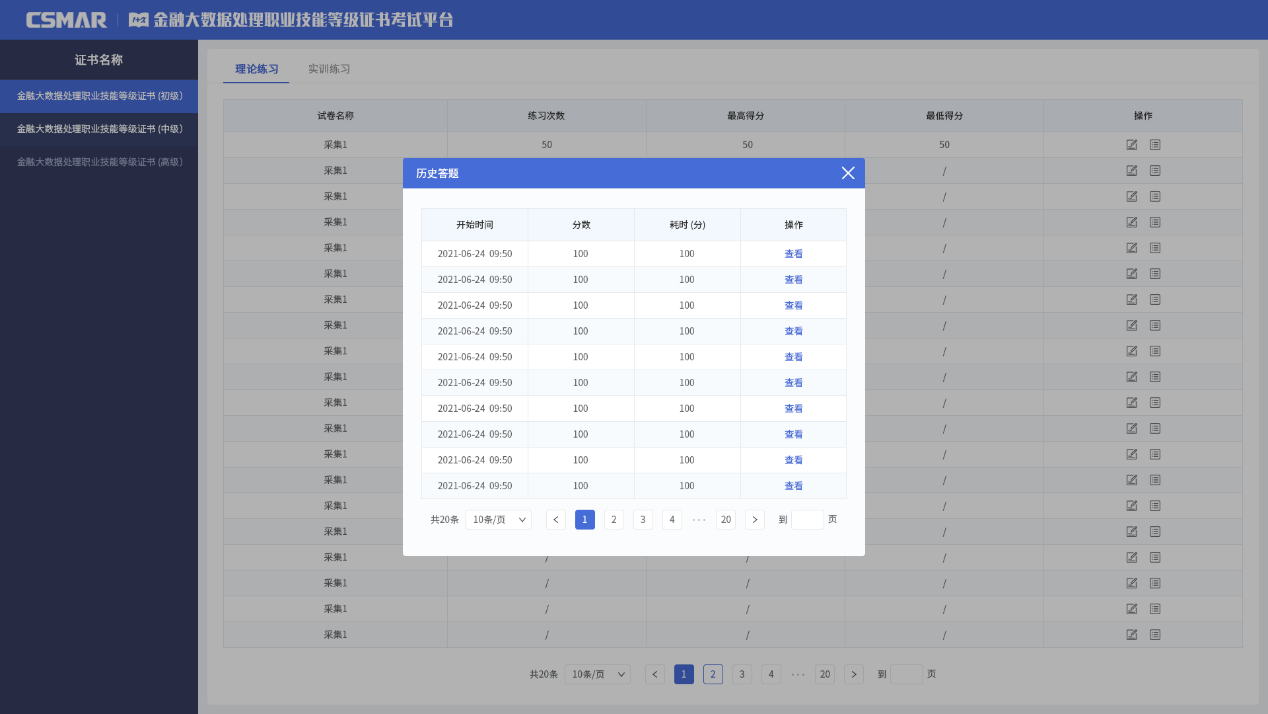Click 查看 in the last history row

(x=793, y=486)
